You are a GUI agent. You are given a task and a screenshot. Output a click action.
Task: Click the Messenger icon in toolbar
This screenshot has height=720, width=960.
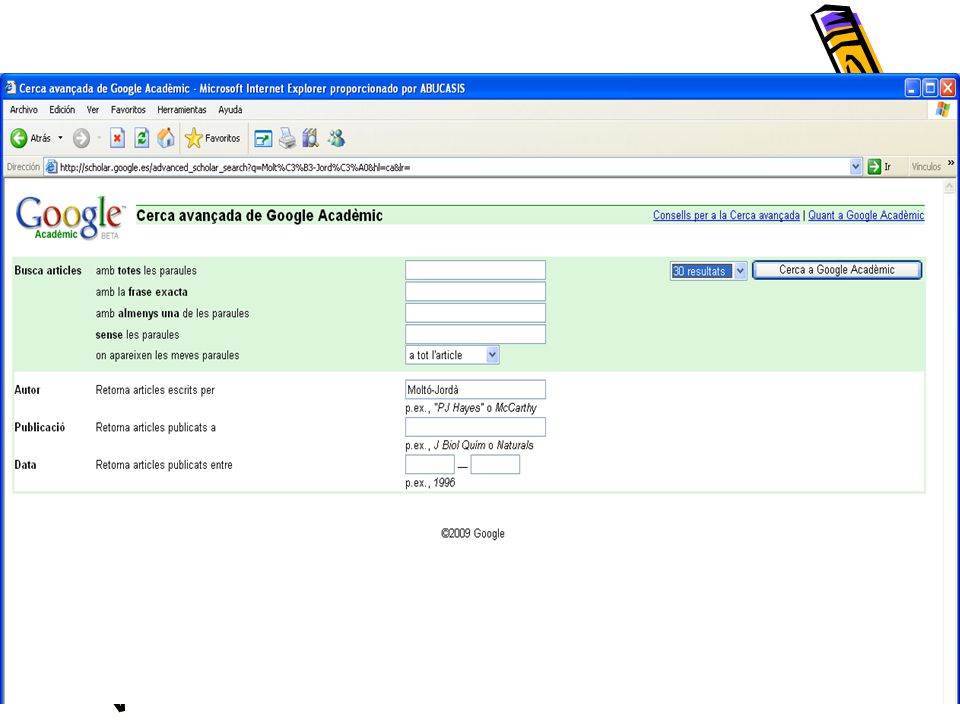click(336, 138)
